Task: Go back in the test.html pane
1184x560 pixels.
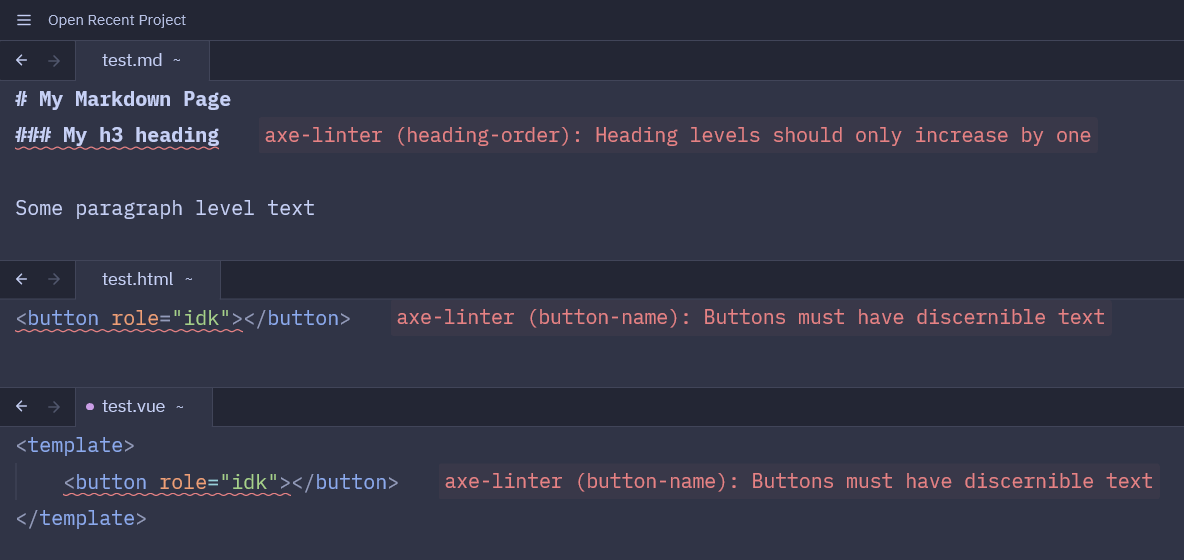Action: pyautogui.click(x=21, y=279)
